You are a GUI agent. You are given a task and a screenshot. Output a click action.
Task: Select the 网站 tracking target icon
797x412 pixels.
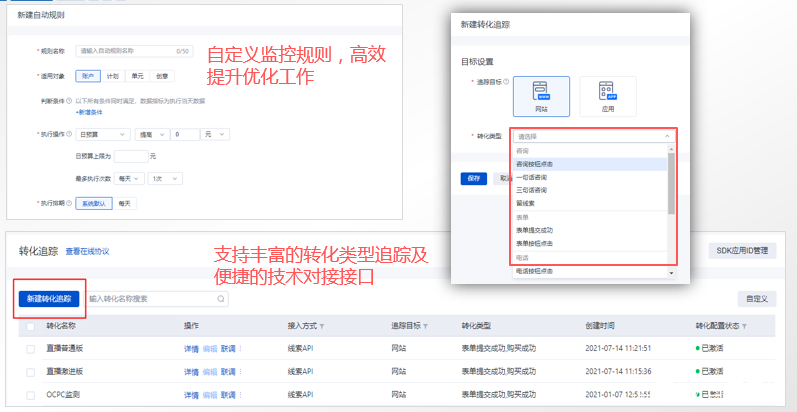click(x=541, y=97)
